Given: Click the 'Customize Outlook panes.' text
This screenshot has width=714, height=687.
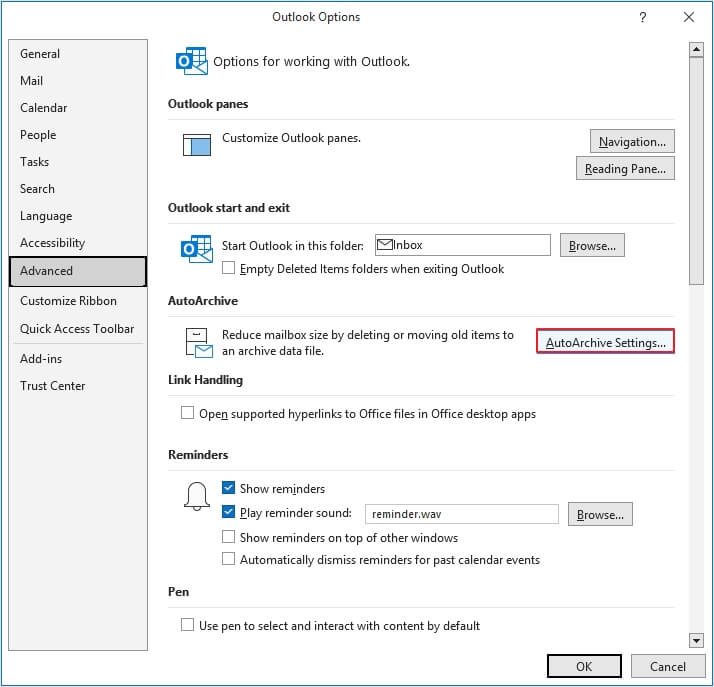Looking at the screenshot, I should click(291, 138).
